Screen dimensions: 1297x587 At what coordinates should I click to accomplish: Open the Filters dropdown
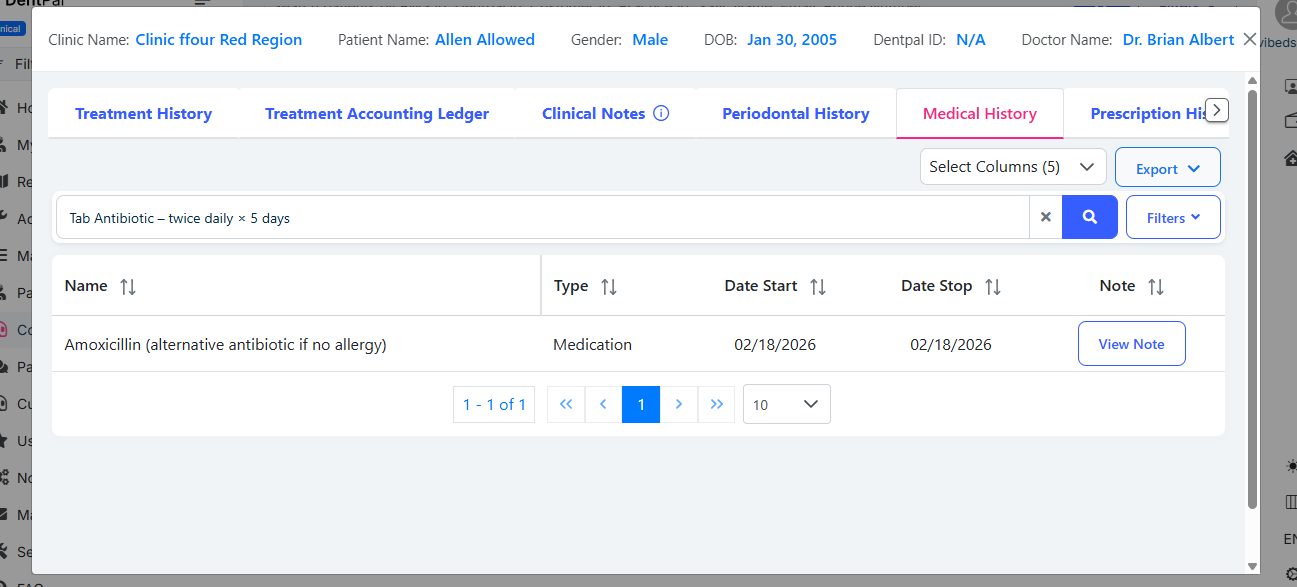click(1172, 217)
